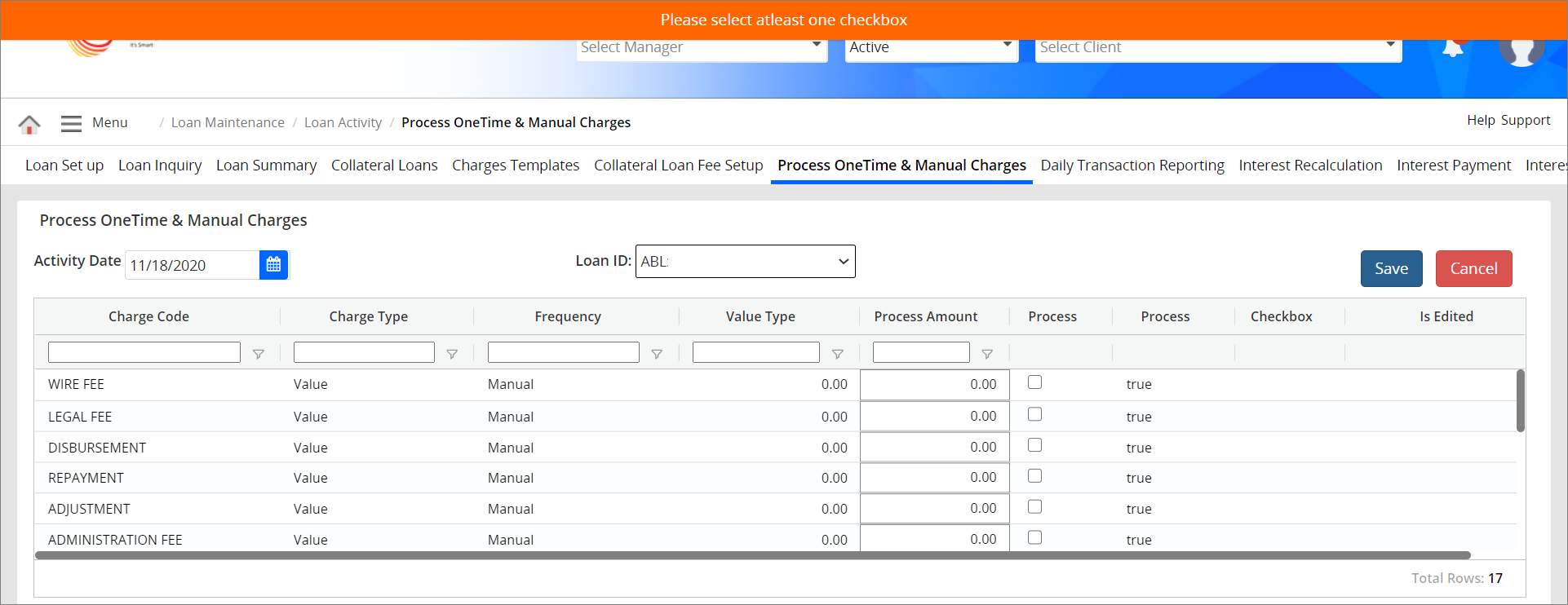The height and width of the screenshot is (605, 1568).
Task: Switch to the Loan Summary tab
Action: click(266, 166)
